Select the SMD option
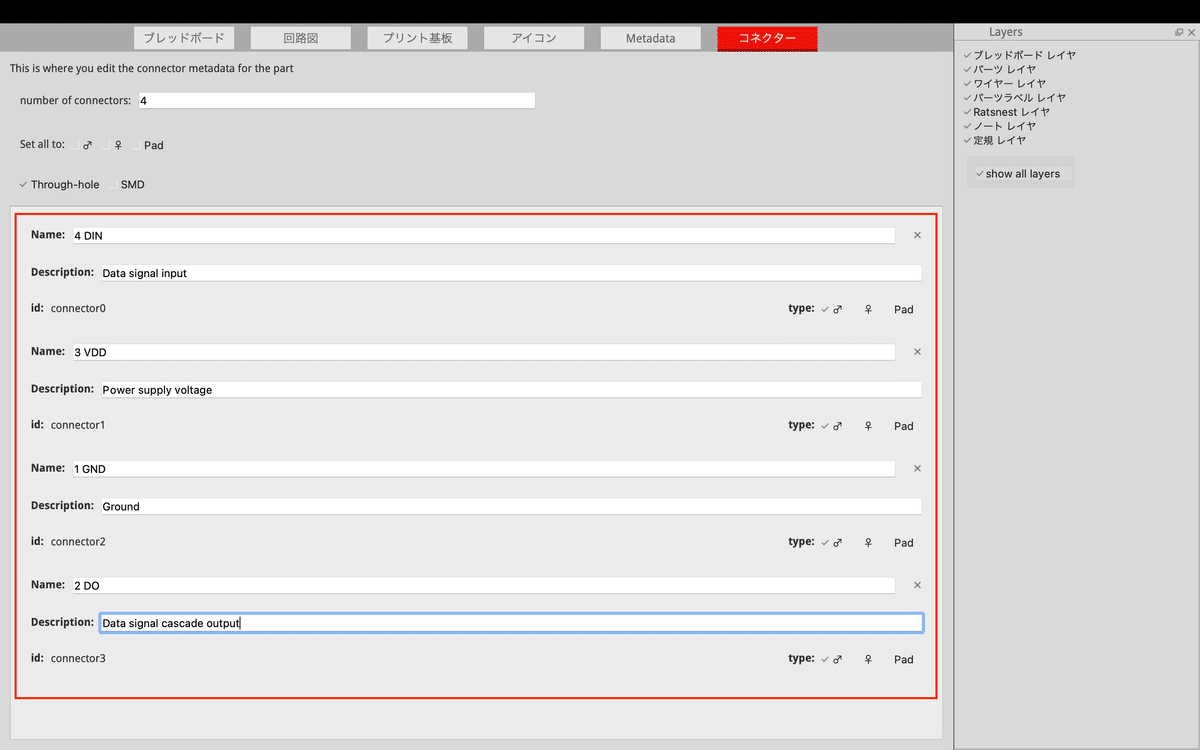The height and width of the screenshot is (750, 1200). [x=127, y=185]
